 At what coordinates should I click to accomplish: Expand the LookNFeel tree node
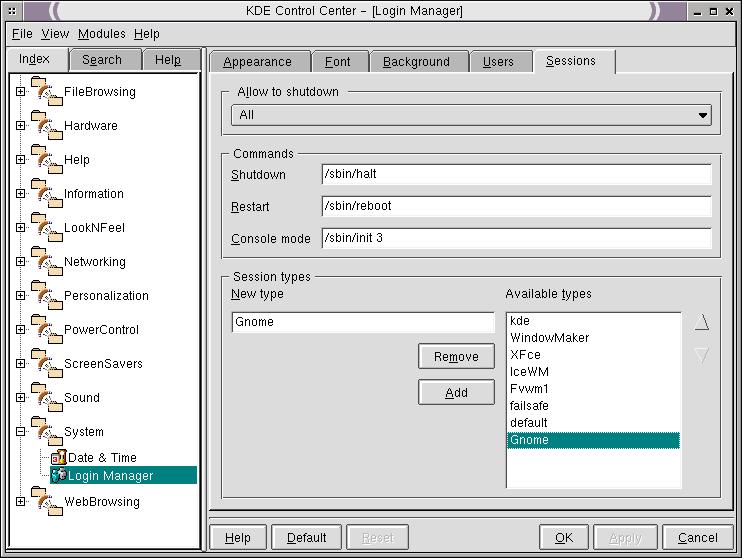(20, 227)
